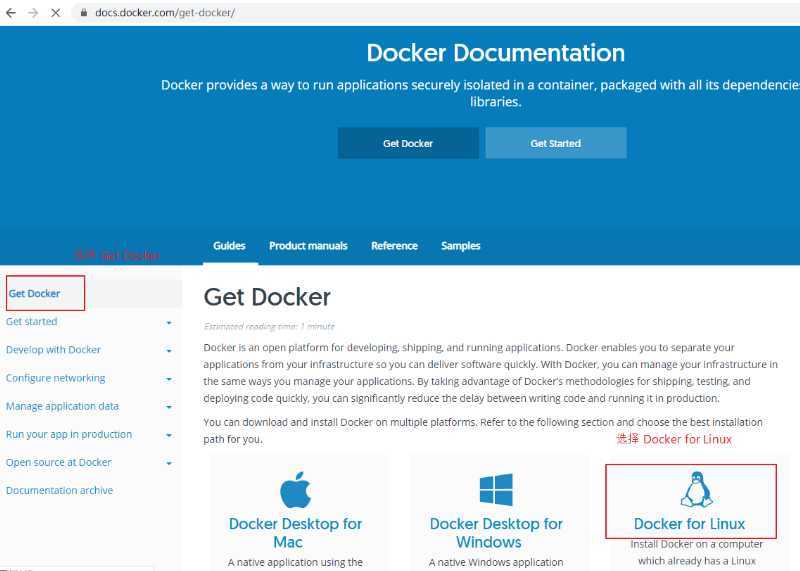Image resolution: width=800 pixels, height=571 pixels.
Task: Open Configure networking sidebar item
Action: pos(56,378)
